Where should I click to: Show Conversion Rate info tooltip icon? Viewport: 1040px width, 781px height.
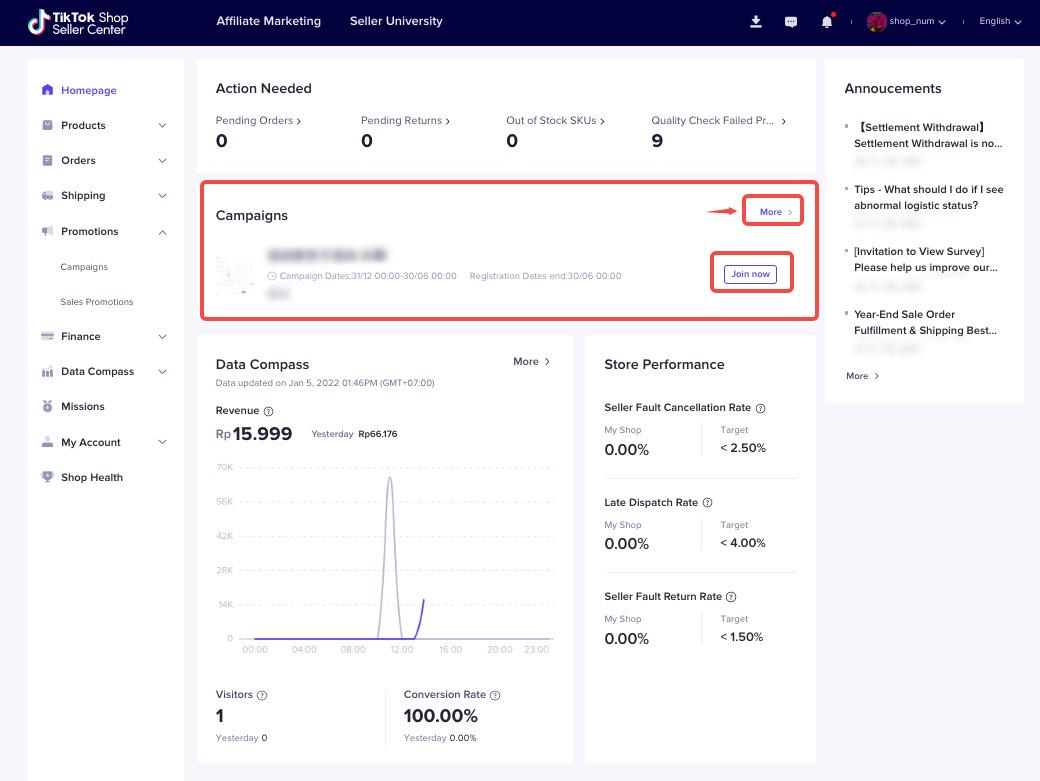pyautogui.click(x=495, y=695)
